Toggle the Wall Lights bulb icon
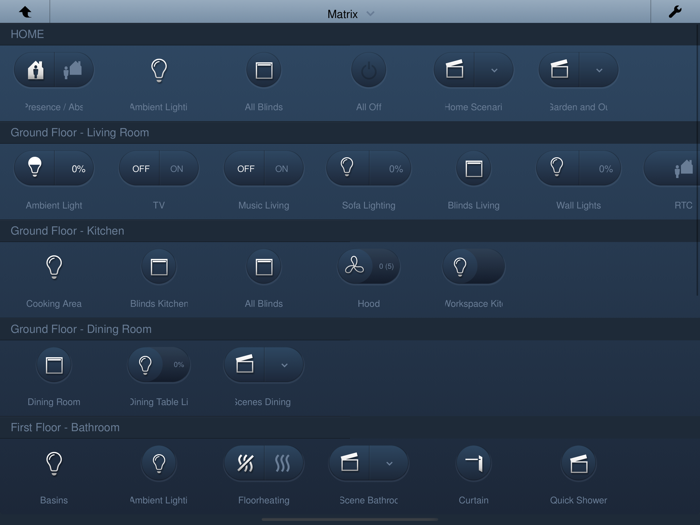This screenshot has width=700, height=525. pos(557,168)
